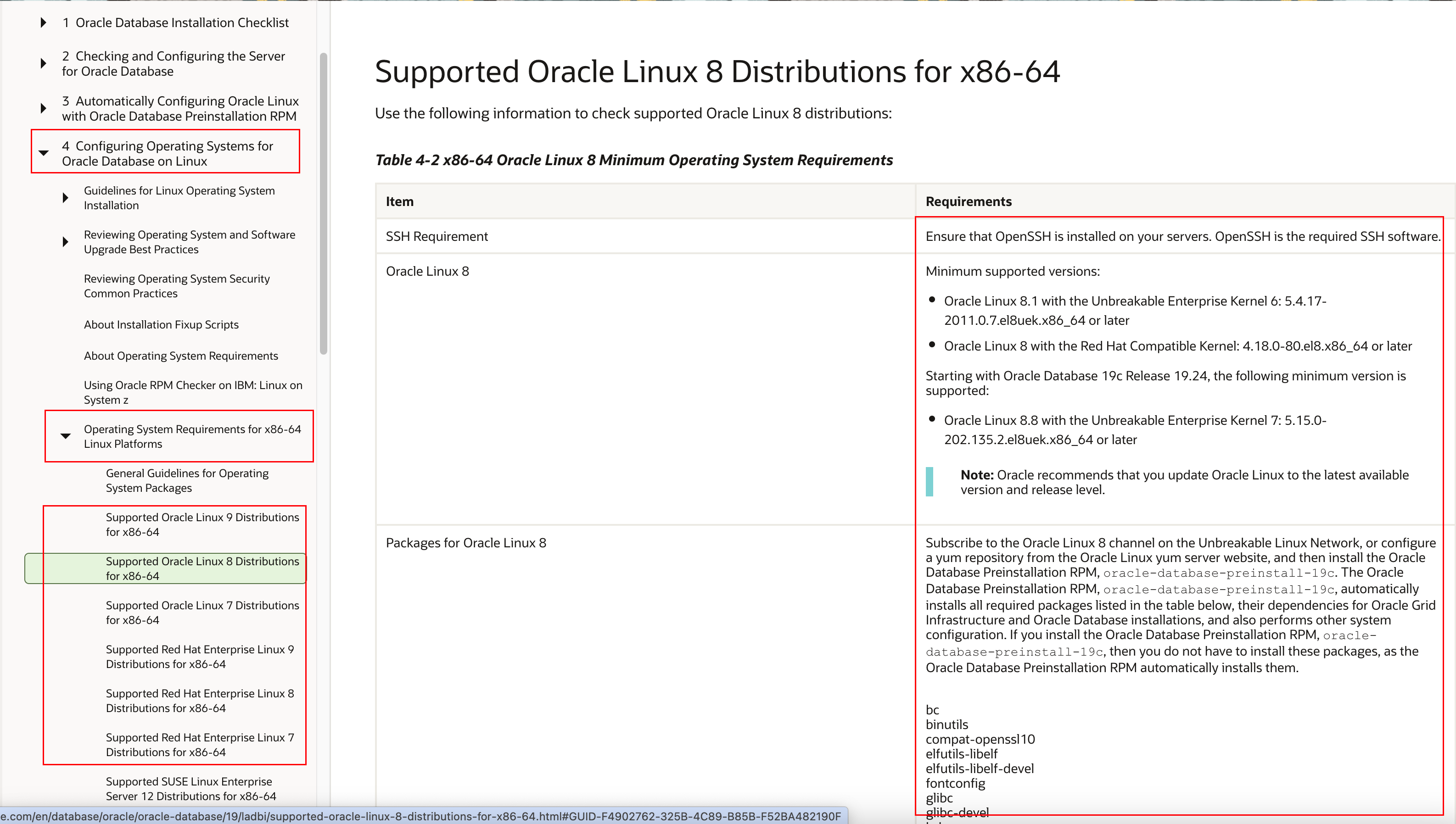Viewport: 1456px width, 824px height.
Task: Collapse Operating System Requirements for x86-64 arrow
Action: [x=66, y=436]
